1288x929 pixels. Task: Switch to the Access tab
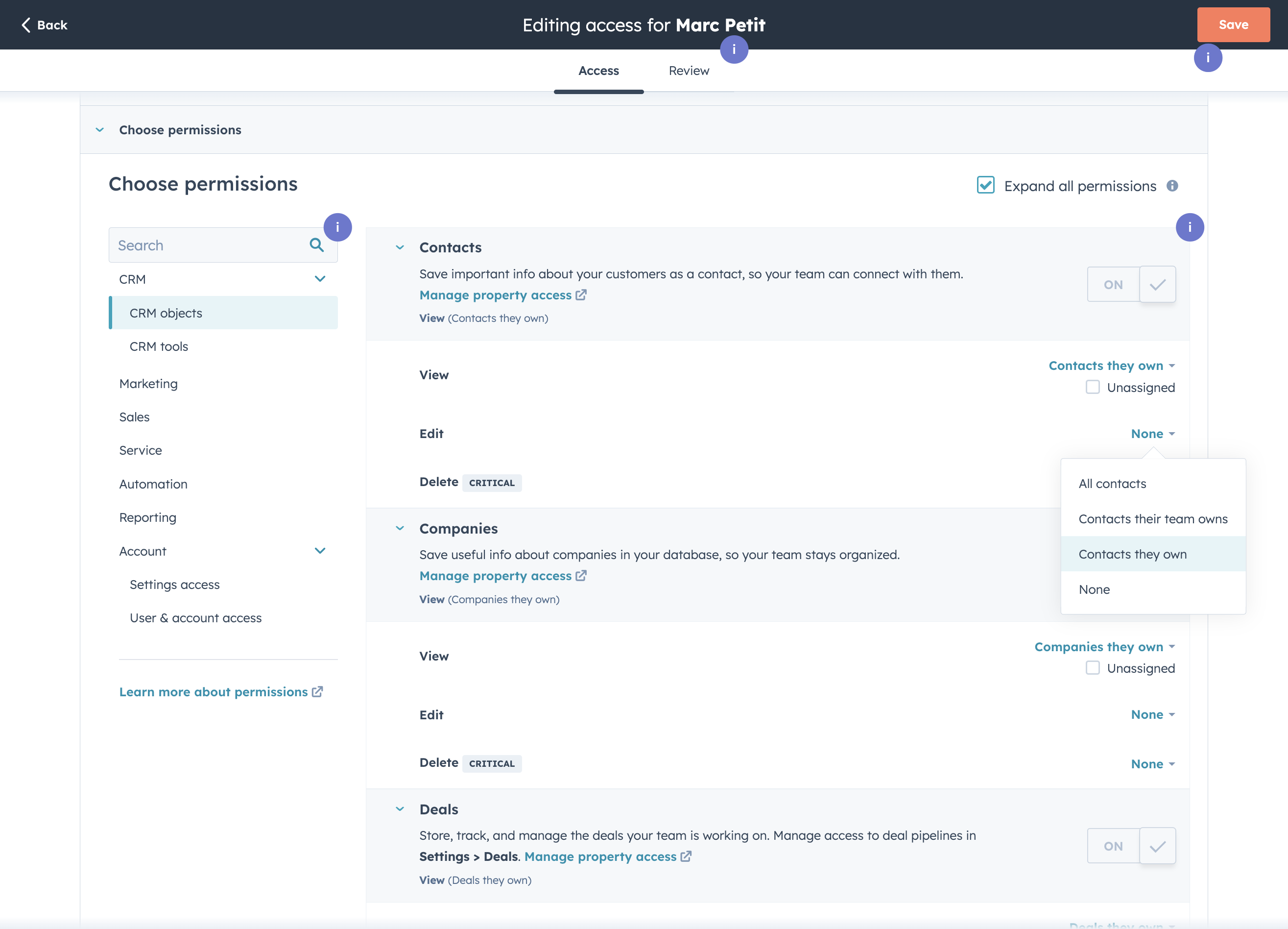[x=598, y=71]
